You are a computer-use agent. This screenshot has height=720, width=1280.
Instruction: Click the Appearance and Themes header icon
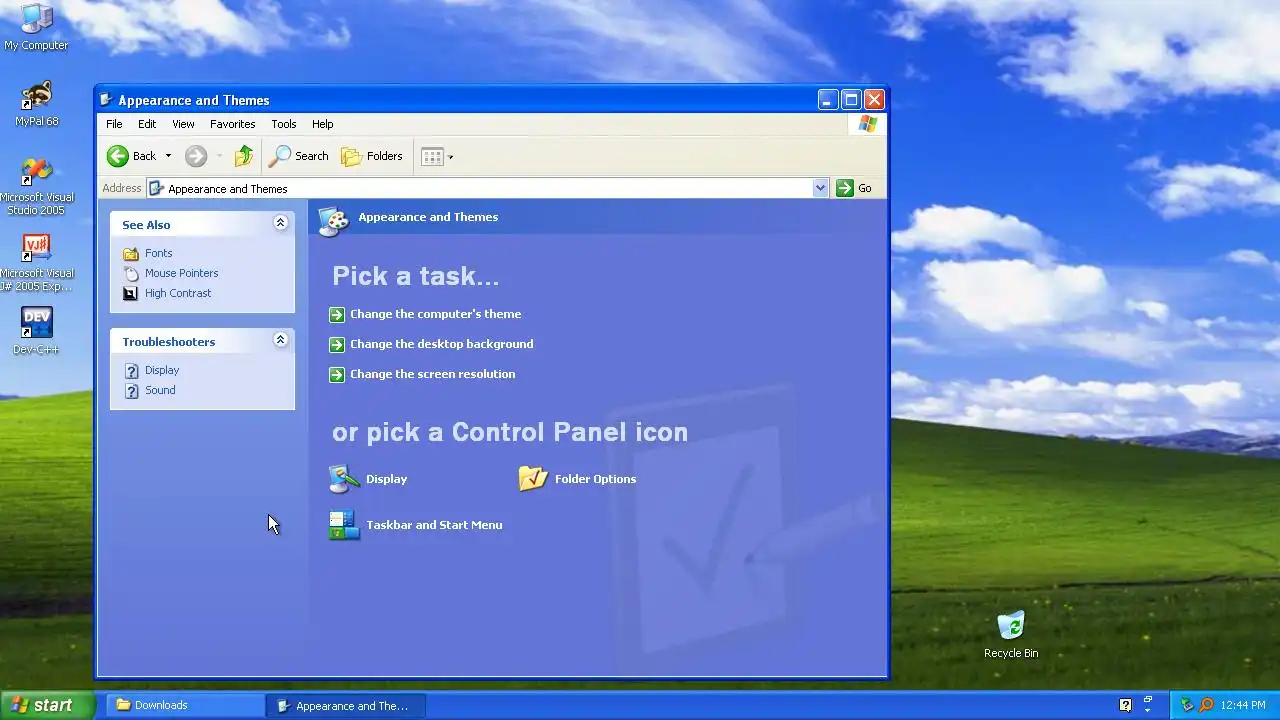(333, 220)
